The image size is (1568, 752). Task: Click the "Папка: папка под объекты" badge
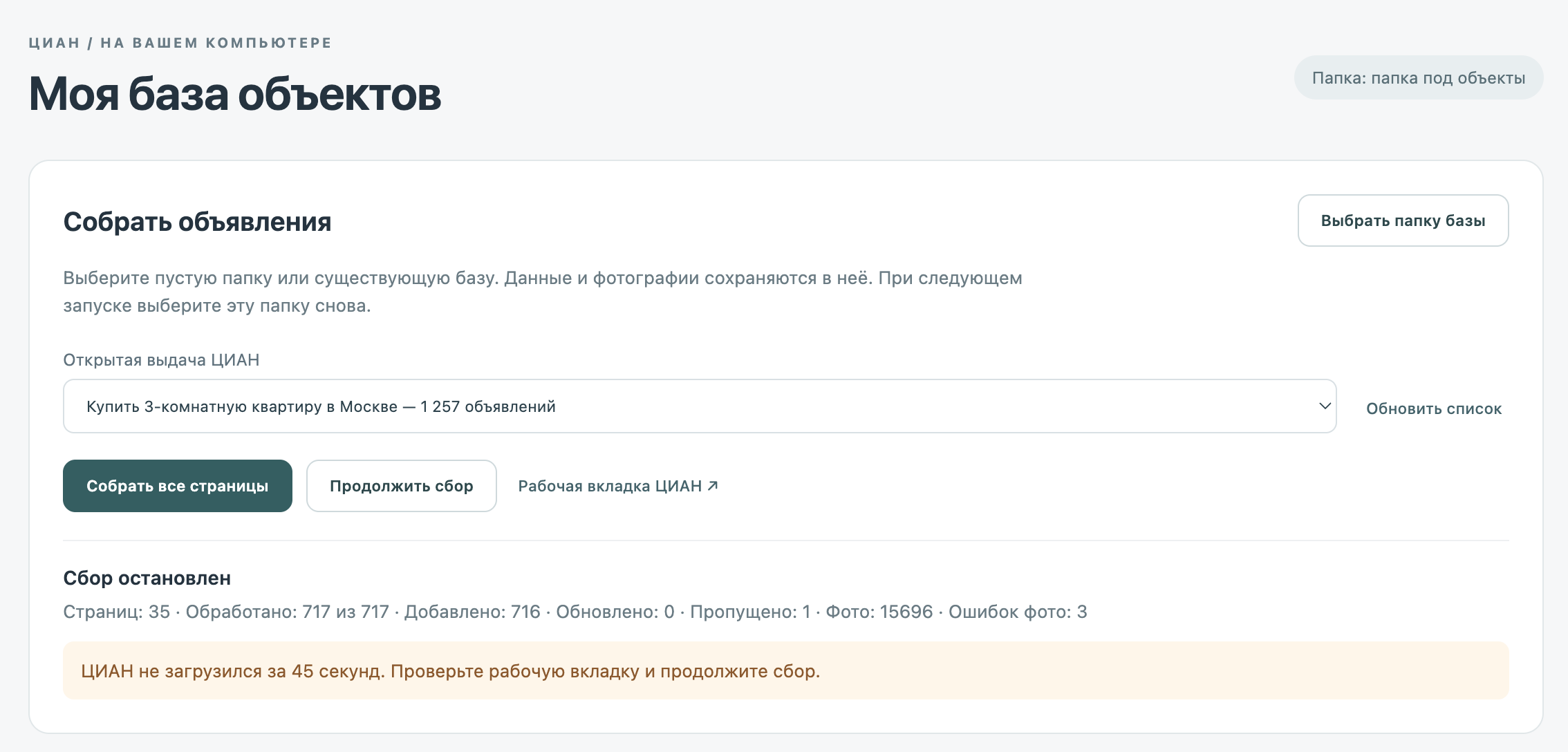1419,78
